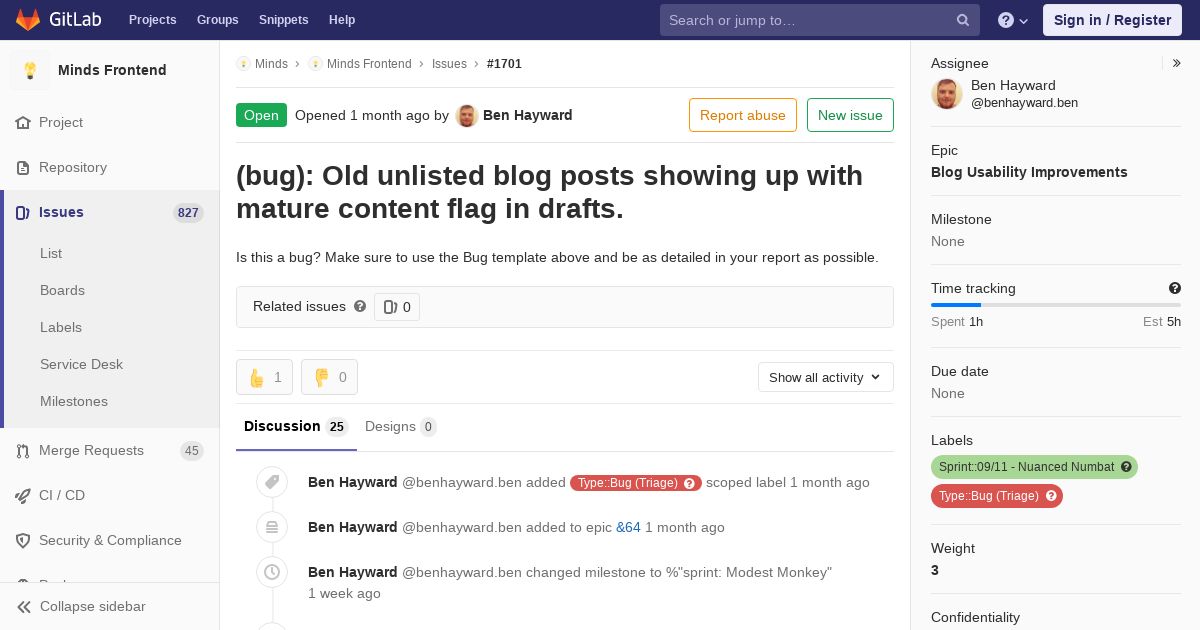Collapse right sidebar double-chevron
1200x630 pixels.
(1177, 63)
